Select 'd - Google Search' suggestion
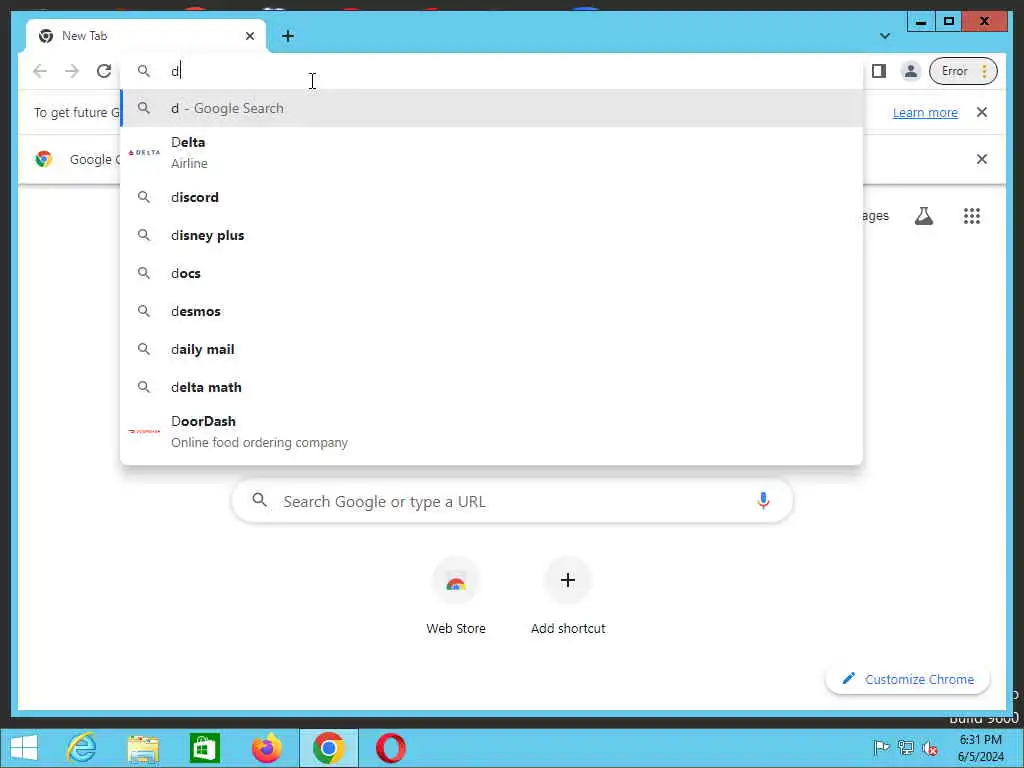 (x=491, y=108)
